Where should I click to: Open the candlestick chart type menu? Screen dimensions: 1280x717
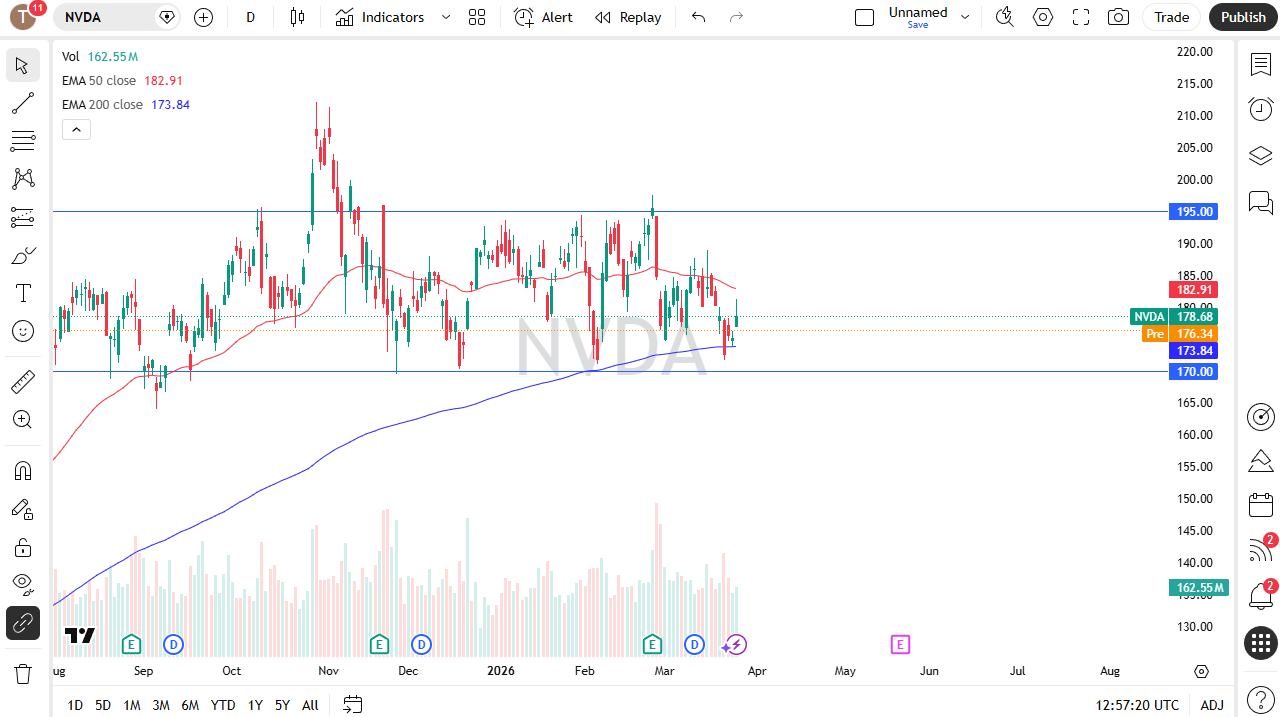coord(297,17)
